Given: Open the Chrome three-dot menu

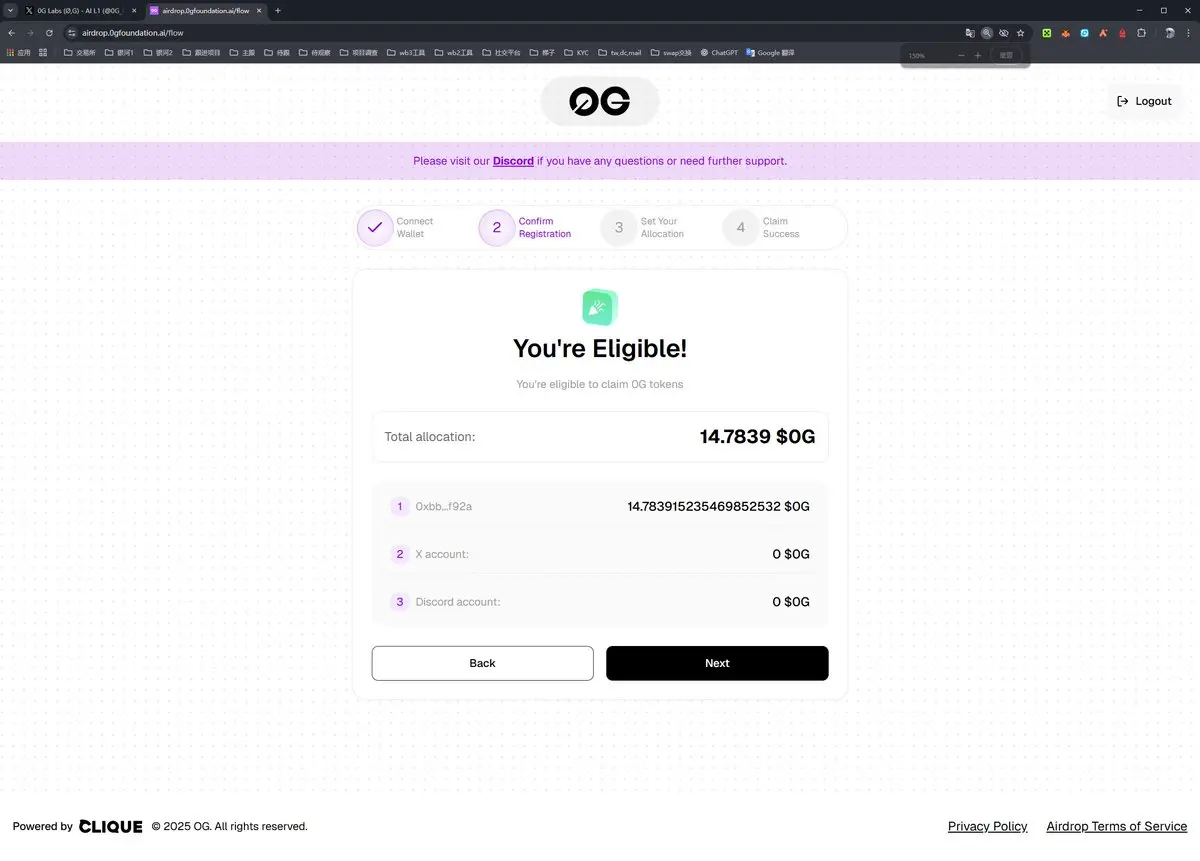Looking at the screenshot, I should pyautogui.click(x=1190, y=33).
